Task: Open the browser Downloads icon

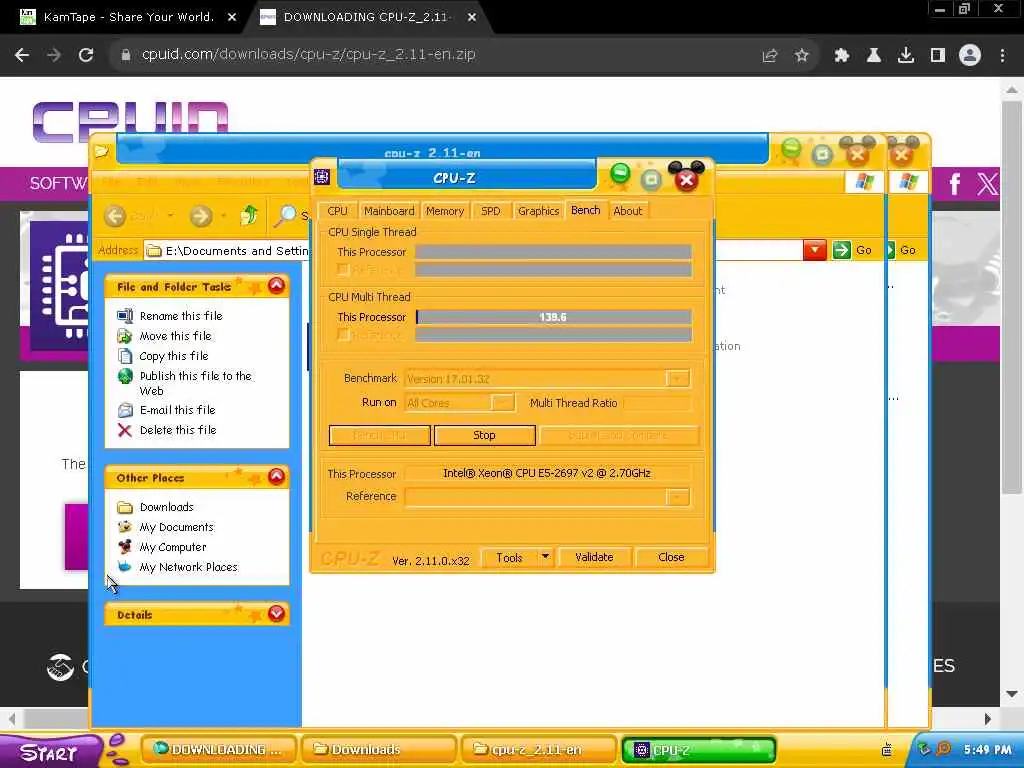Action: (x=906, y=56)
